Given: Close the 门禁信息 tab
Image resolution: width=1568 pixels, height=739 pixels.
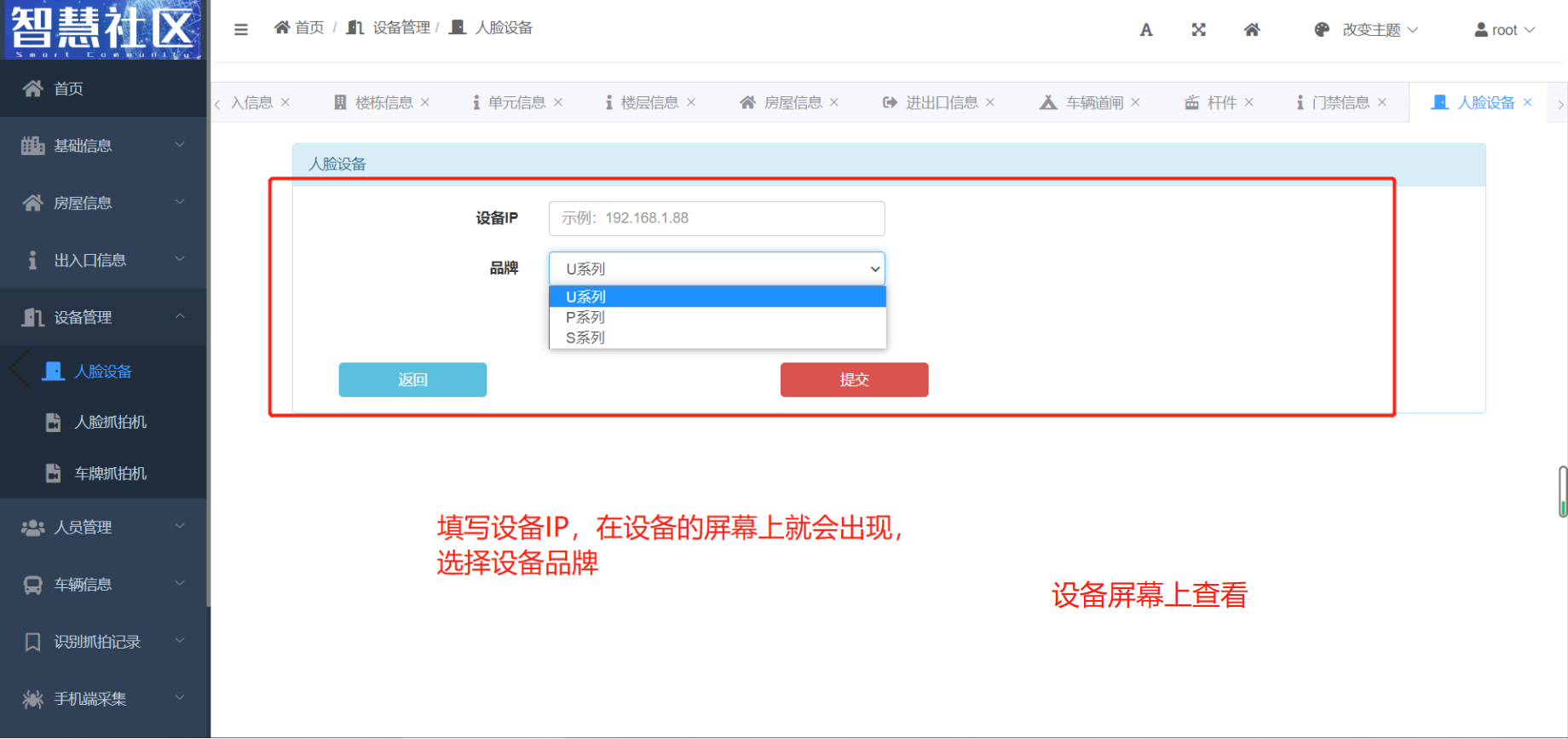Looking at the screenshot, I should point(1382,102).
